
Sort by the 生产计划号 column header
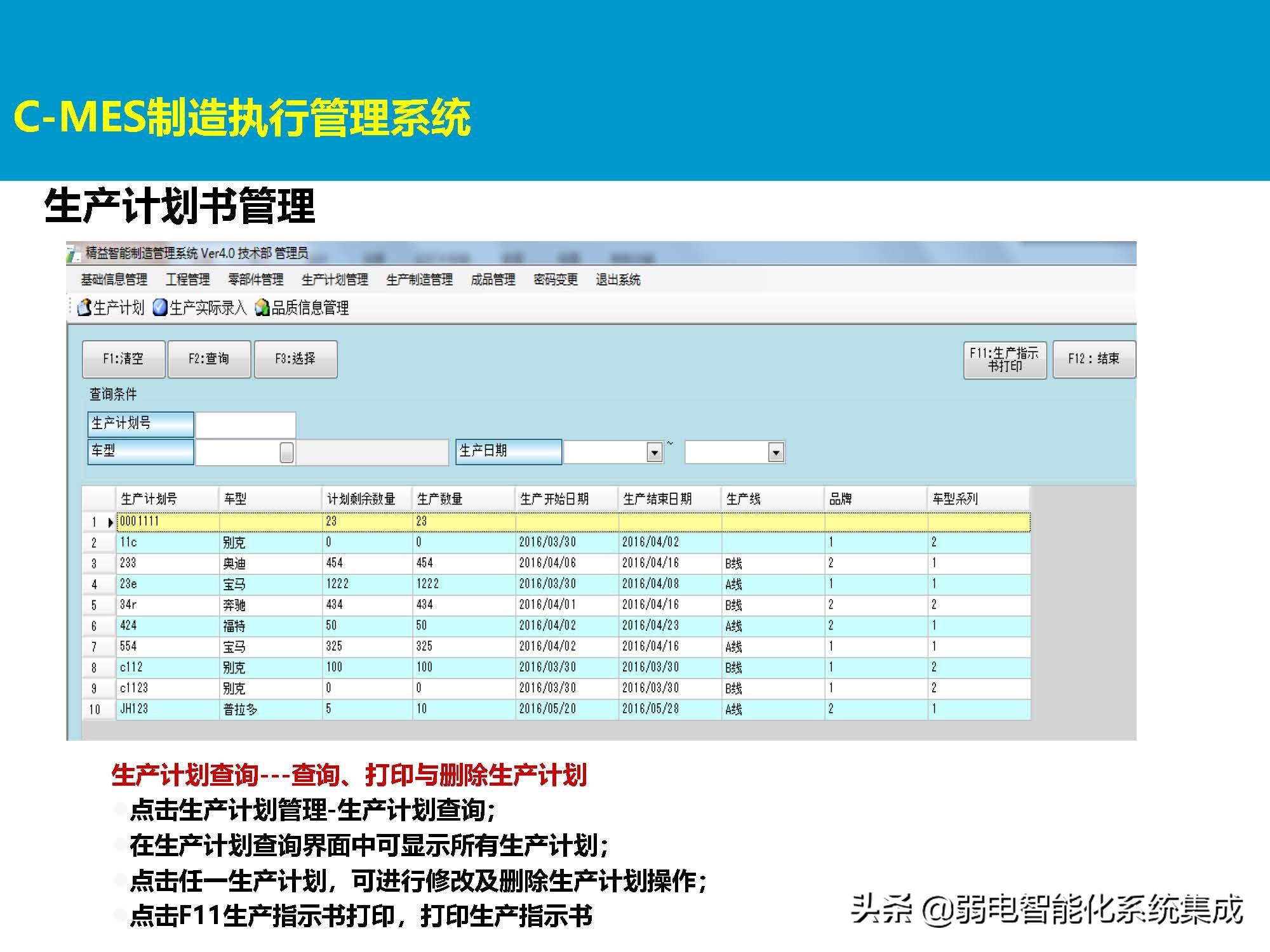pyautogui.click(x=168, y=499)
